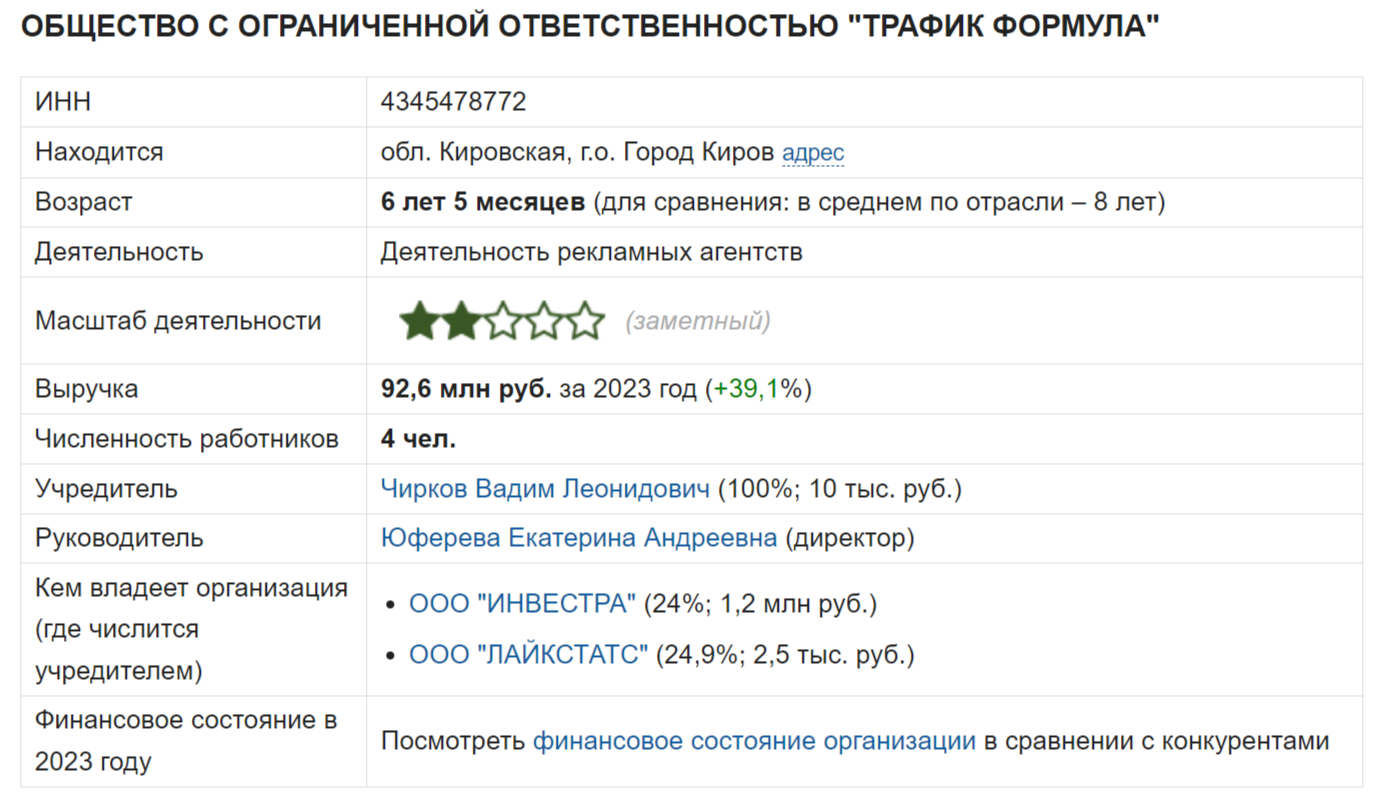This screenshot has width=1374, height=796.
Task: Open founder Чирков Вадим Леонидович link
Action: coord(545,489)
